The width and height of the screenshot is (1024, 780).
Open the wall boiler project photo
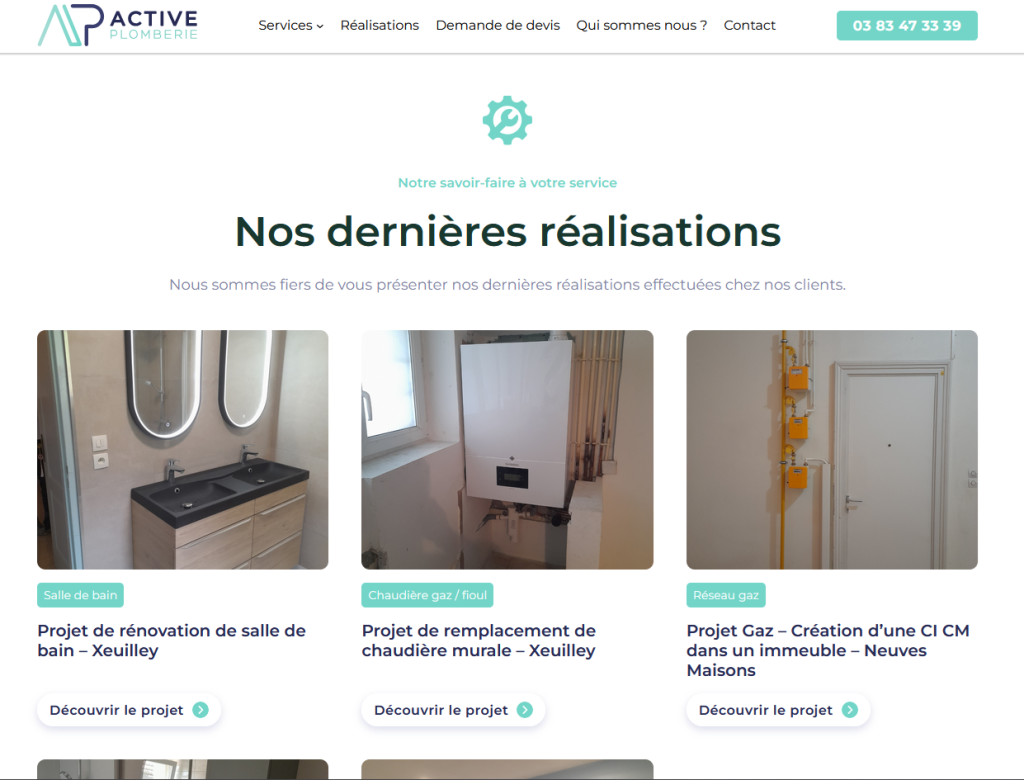tap(507, 449)
